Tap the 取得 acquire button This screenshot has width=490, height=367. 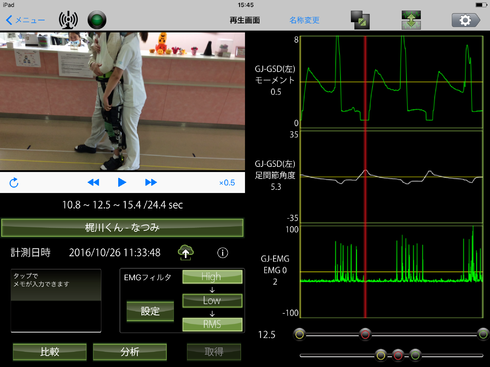pos(214,352)
